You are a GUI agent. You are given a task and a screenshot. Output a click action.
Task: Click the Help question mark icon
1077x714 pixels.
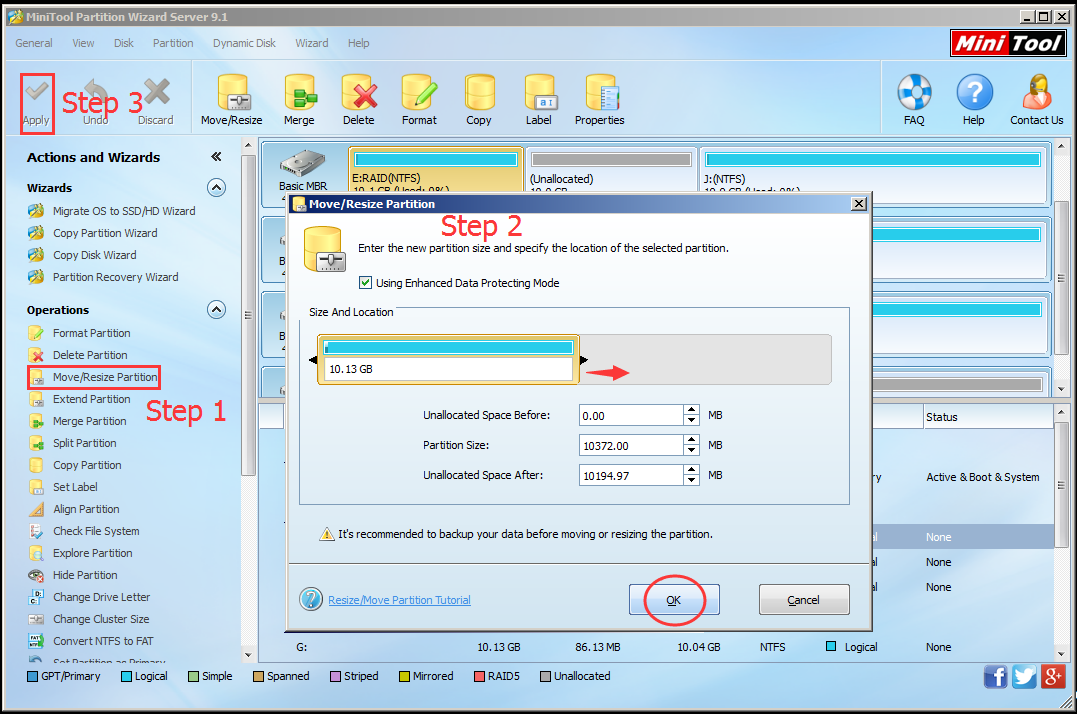point(974,93)
